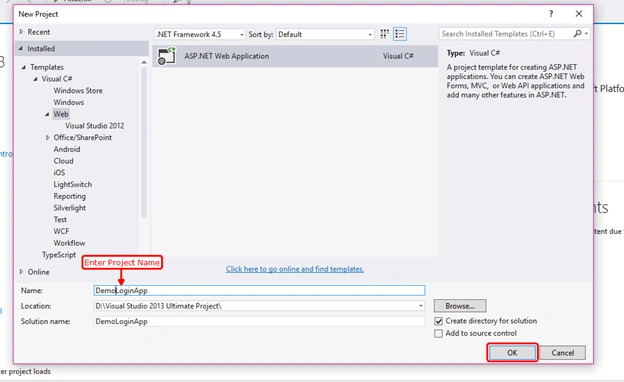Select the Silverlight template category
The image size is (624, 382).
70,208
